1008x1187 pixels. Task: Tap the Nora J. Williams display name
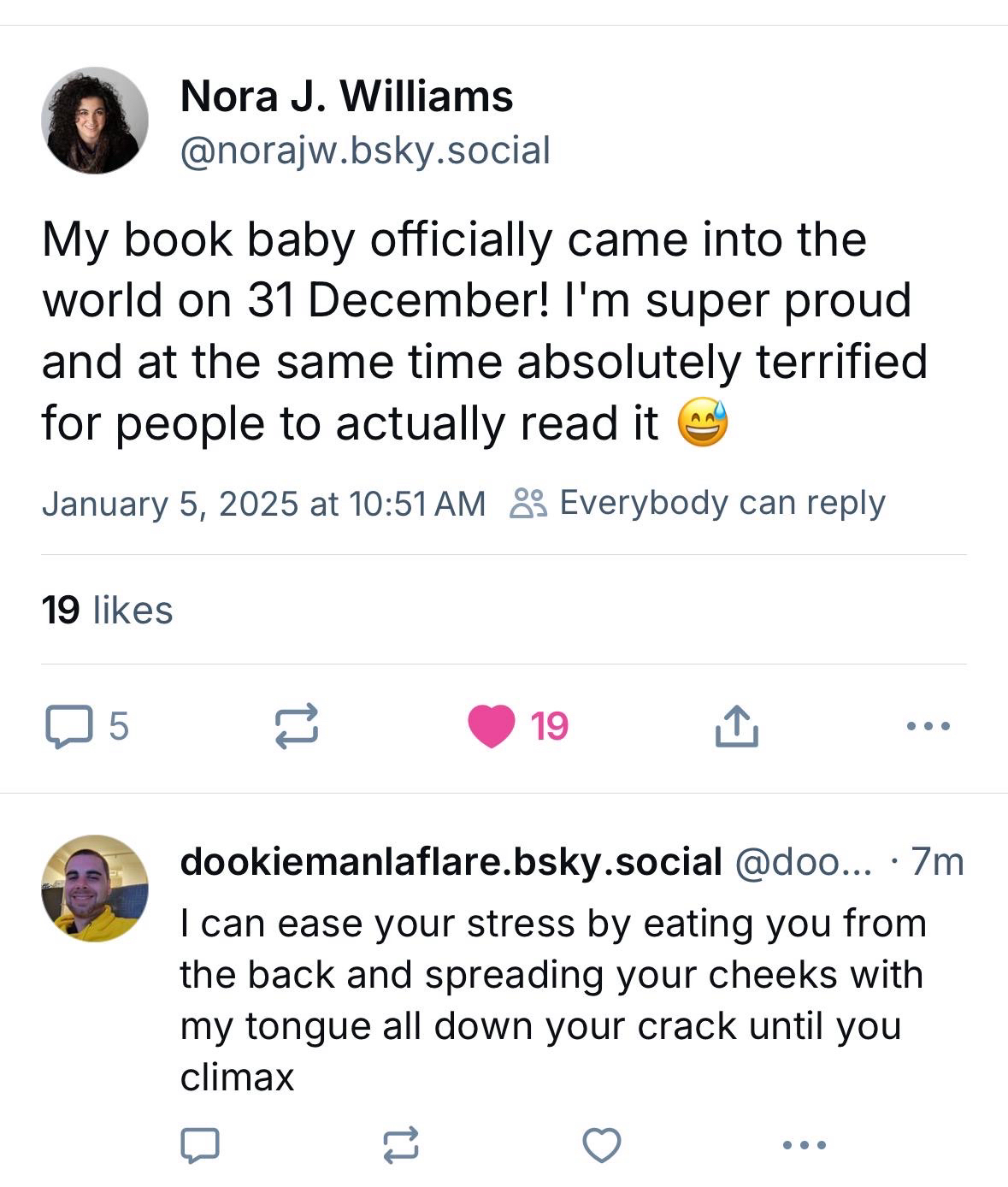point(346,96)
